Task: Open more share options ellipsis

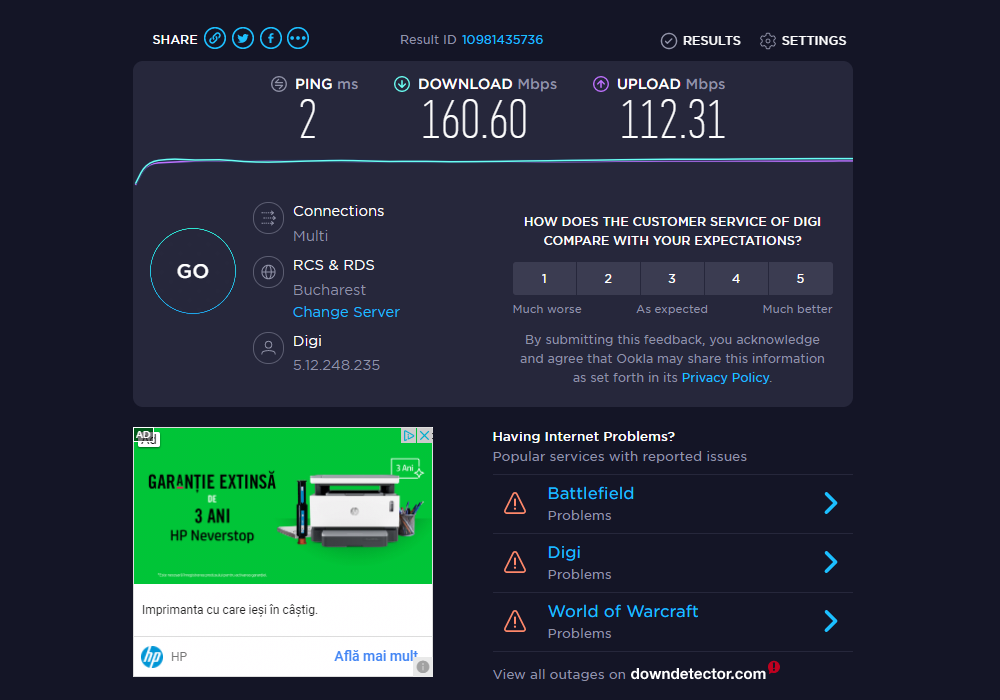Action: click(298, 39)
